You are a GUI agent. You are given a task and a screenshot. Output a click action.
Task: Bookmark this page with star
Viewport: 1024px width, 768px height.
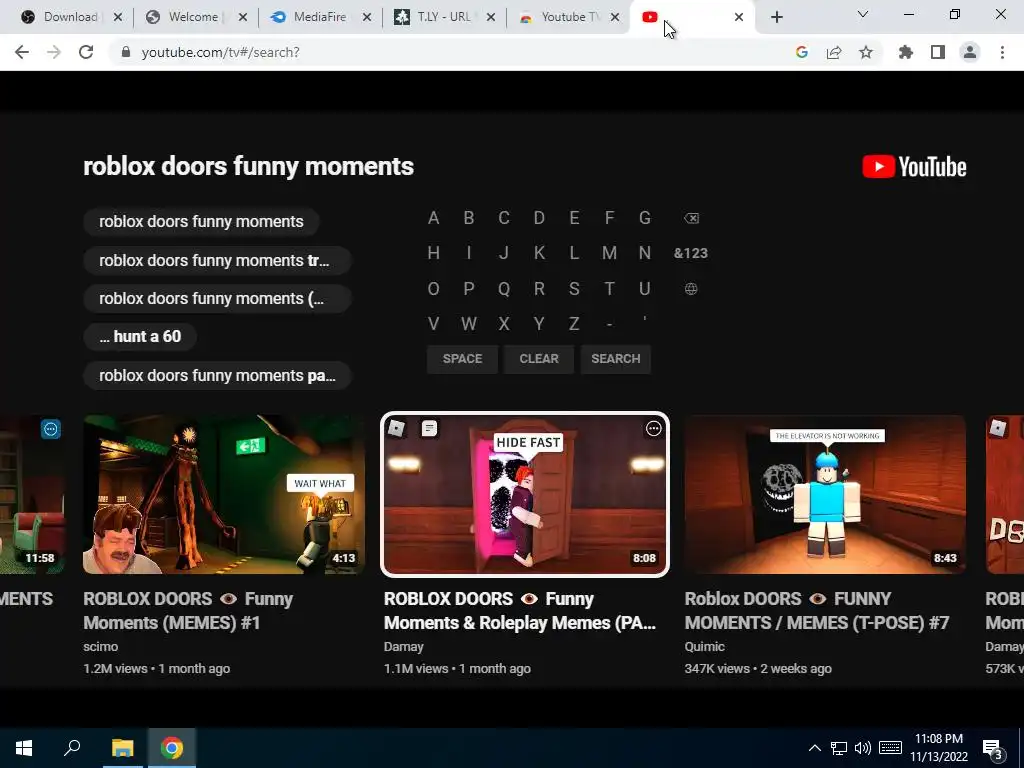coord(866,52)
